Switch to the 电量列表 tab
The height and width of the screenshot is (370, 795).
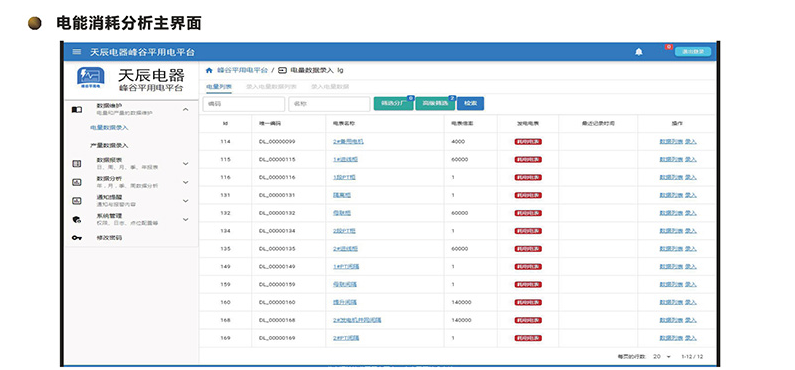pos(219,87)
